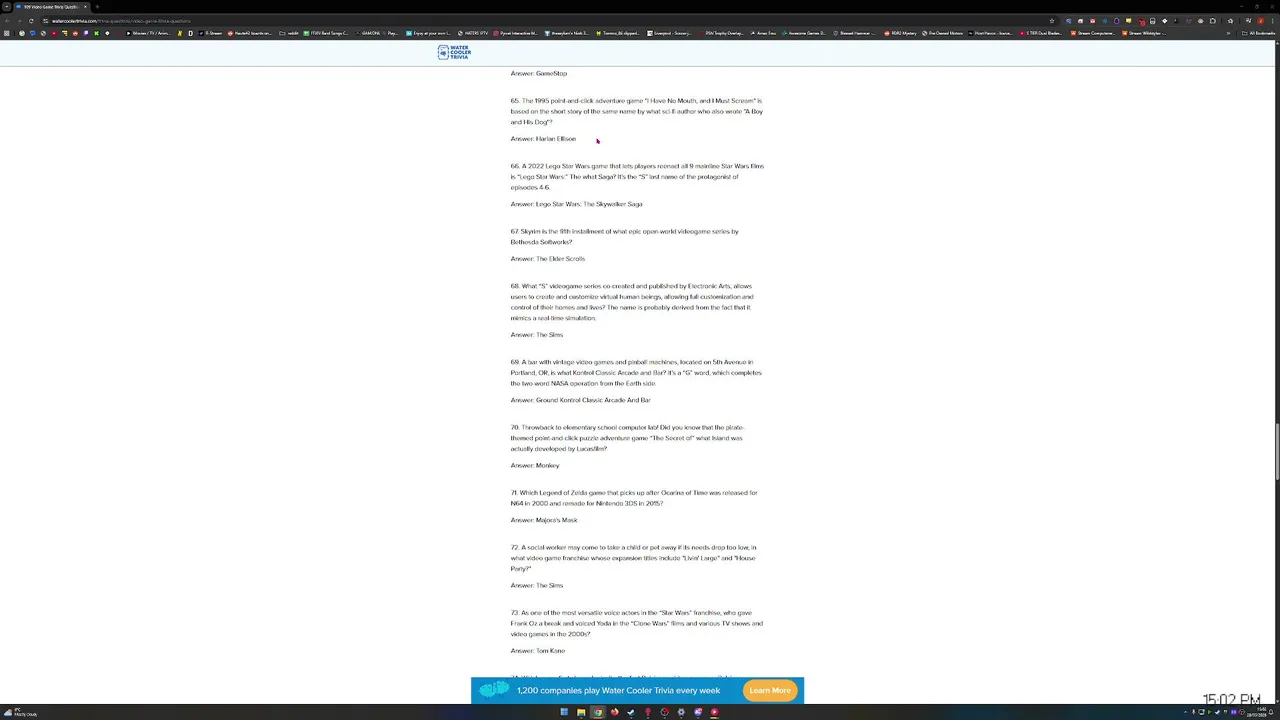Show hidden system tray icons

click(x=1186, y=712)
